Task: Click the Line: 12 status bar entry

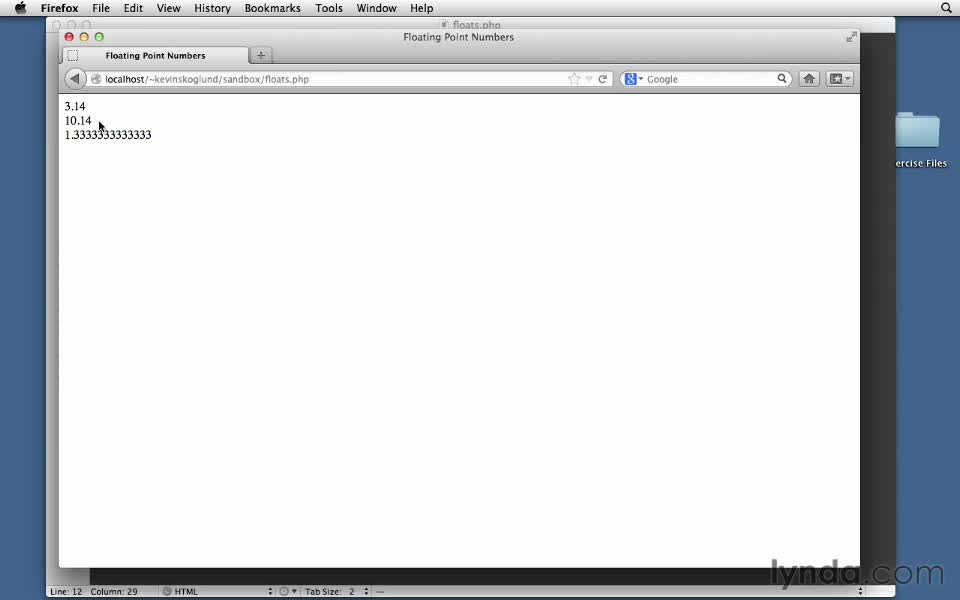Action: 66,591
